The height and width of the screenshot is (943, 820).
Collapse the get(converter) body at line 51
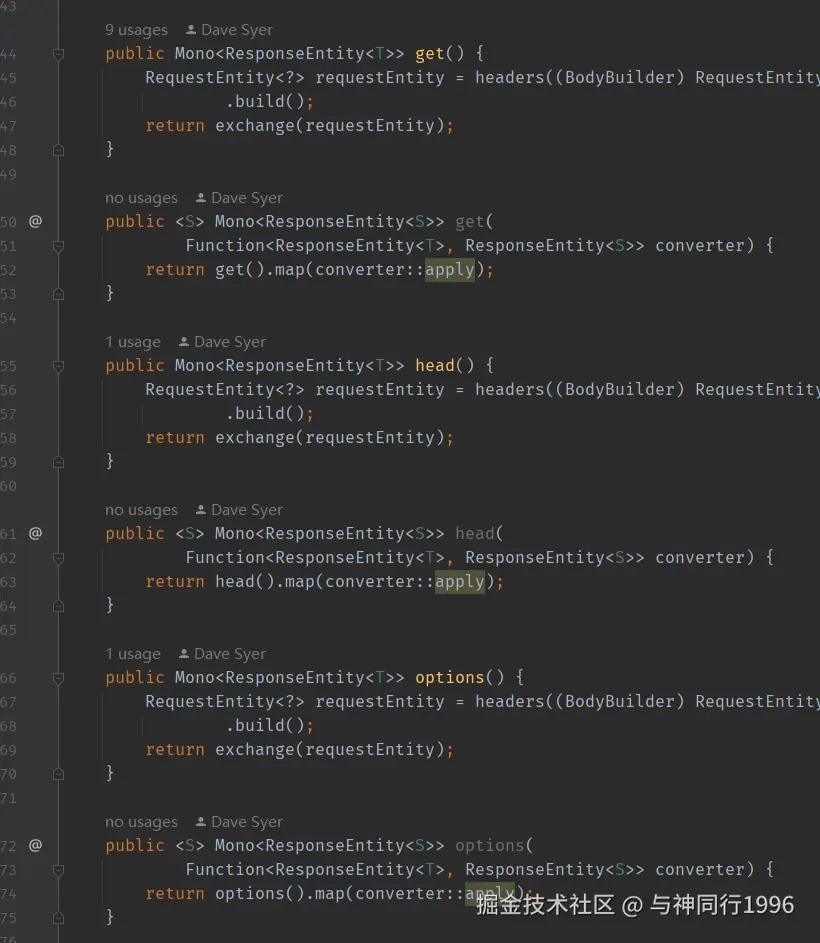click(x=58, y=246)
